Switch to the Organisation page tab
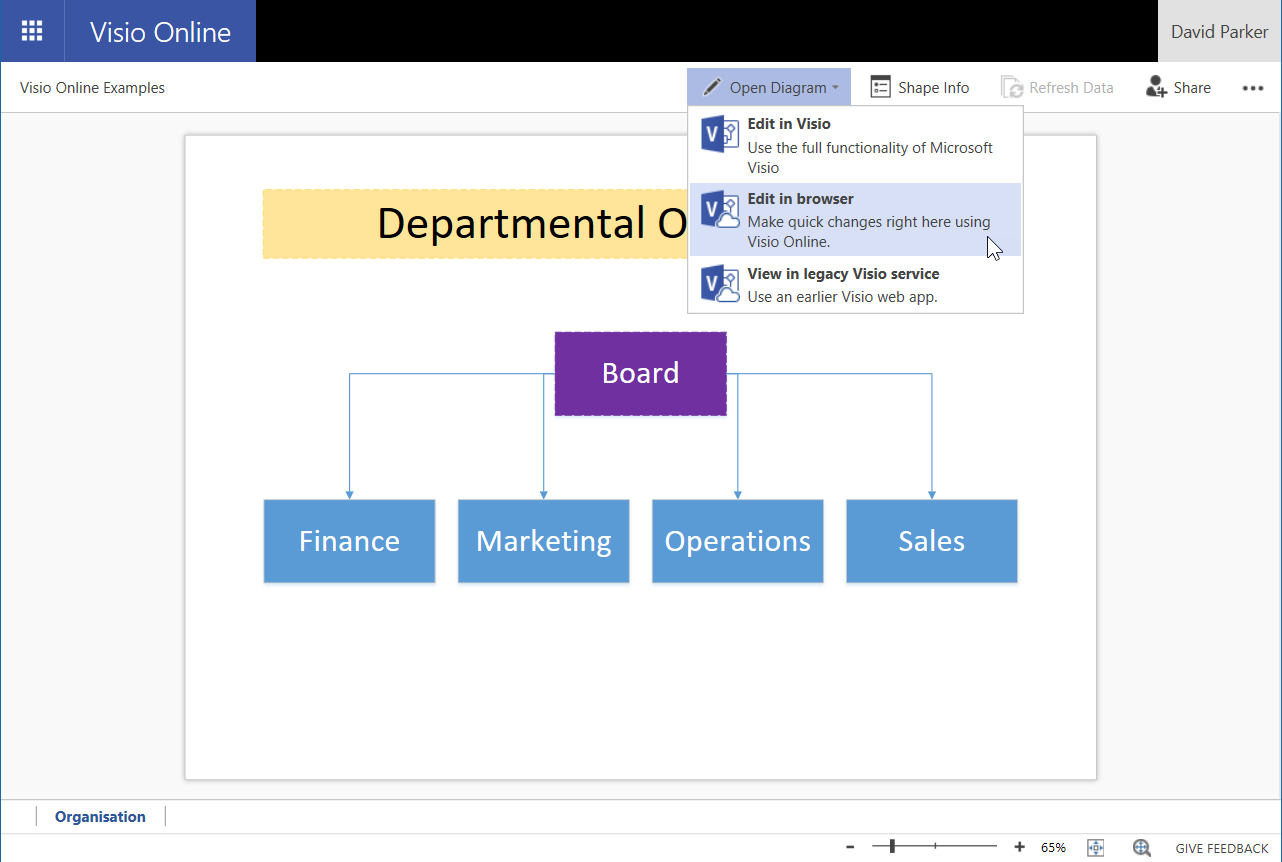 coord(99,816)
